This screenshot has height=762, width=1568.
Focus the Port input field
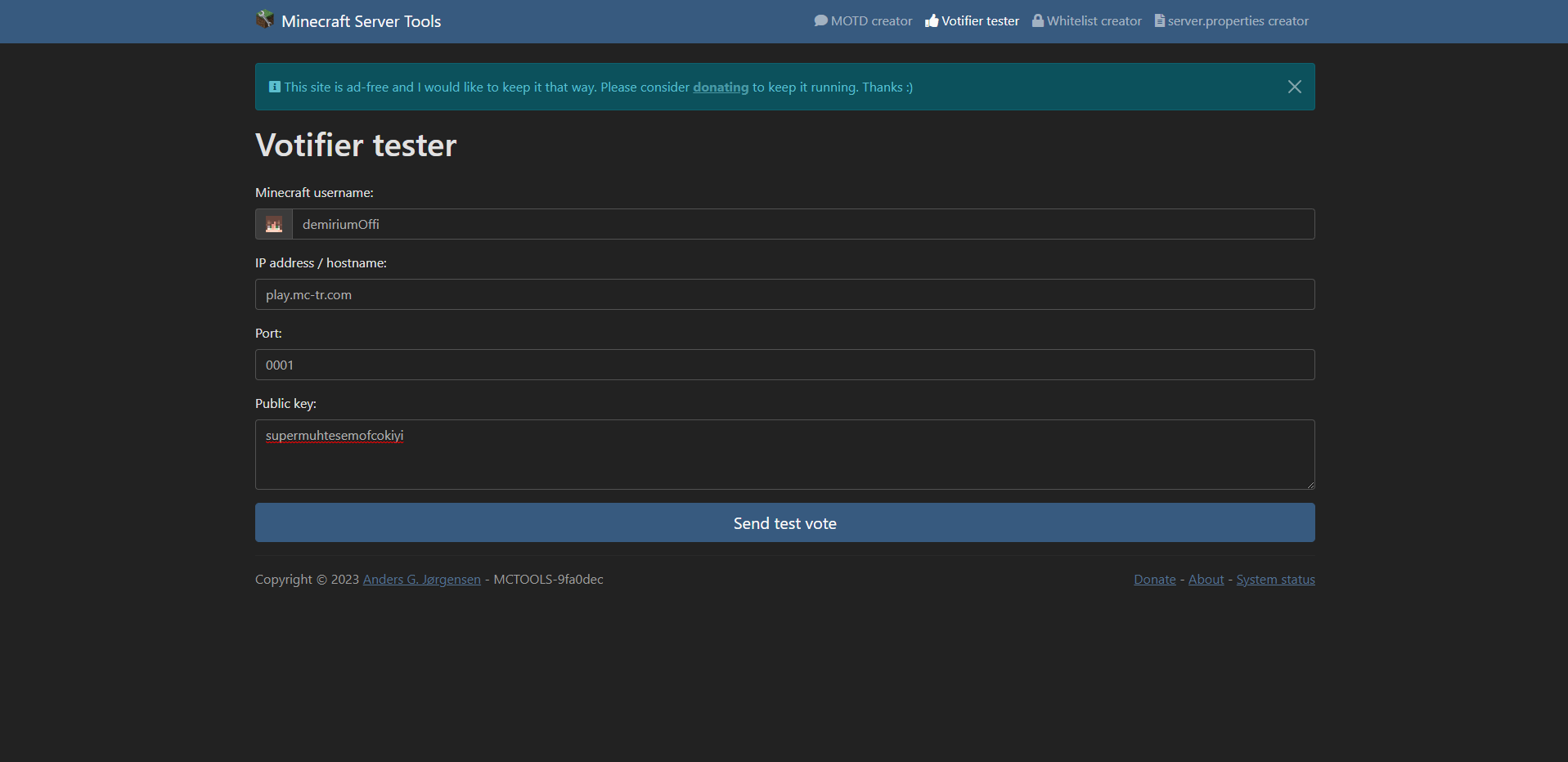pyautogui.click(x=785, y=365)
